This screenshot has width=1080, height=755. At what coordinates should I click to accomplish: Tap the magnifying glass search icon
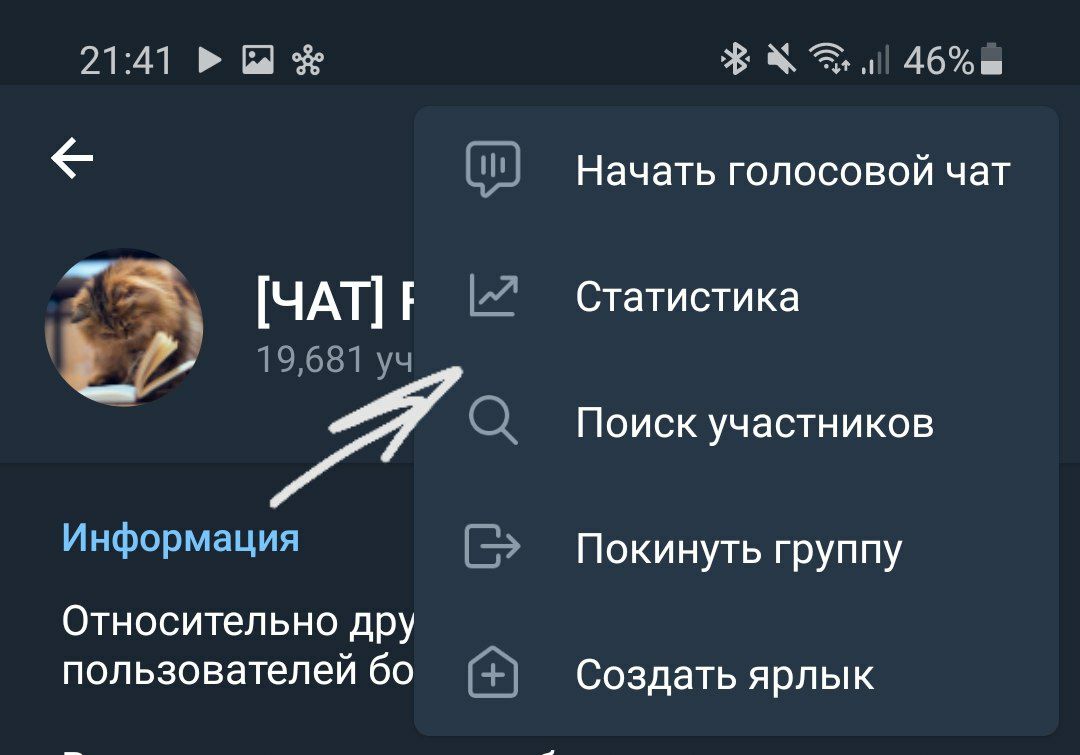492,422
